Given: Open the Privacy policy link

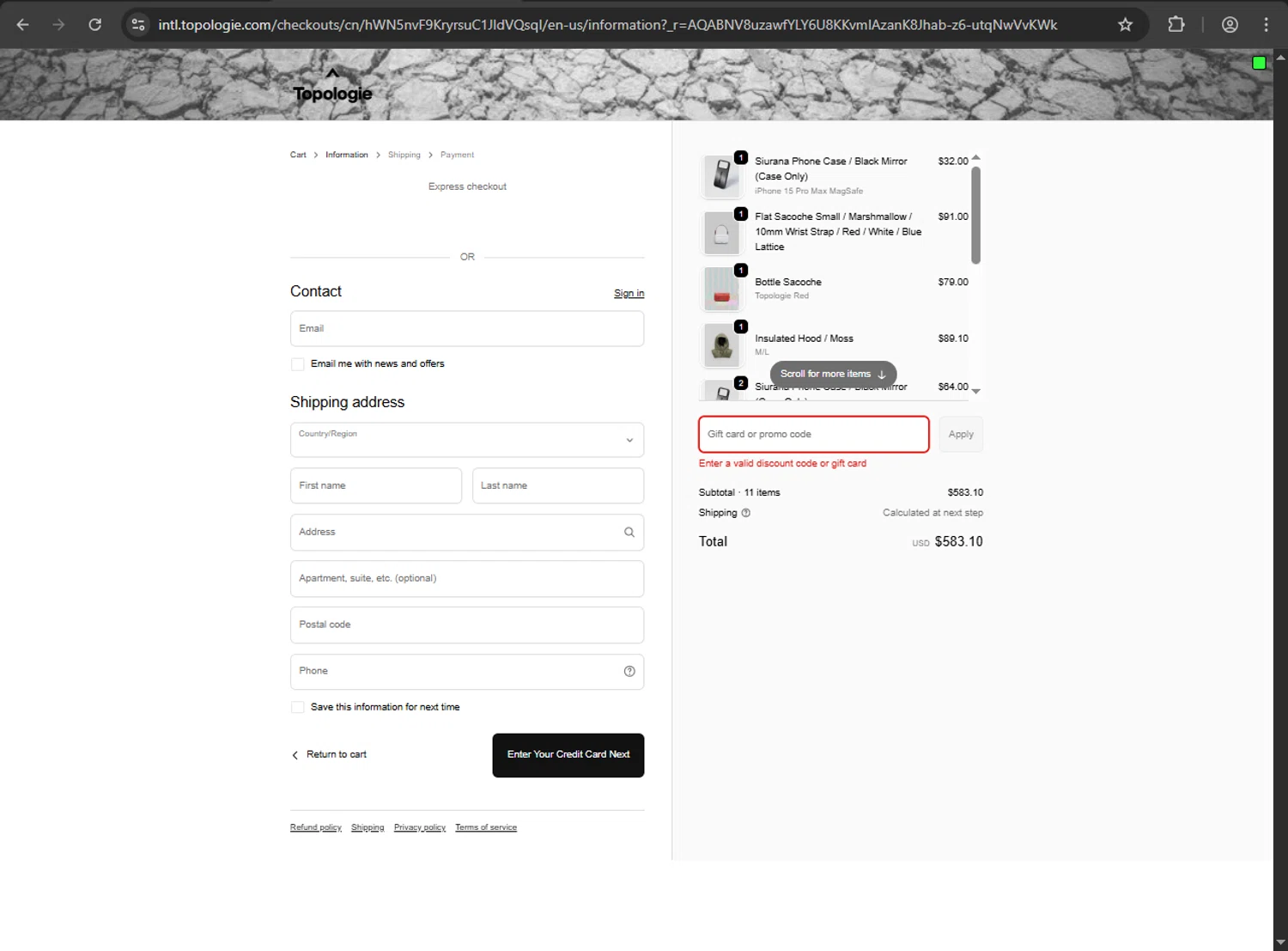Looking at the screenshot, I should 420,828.
